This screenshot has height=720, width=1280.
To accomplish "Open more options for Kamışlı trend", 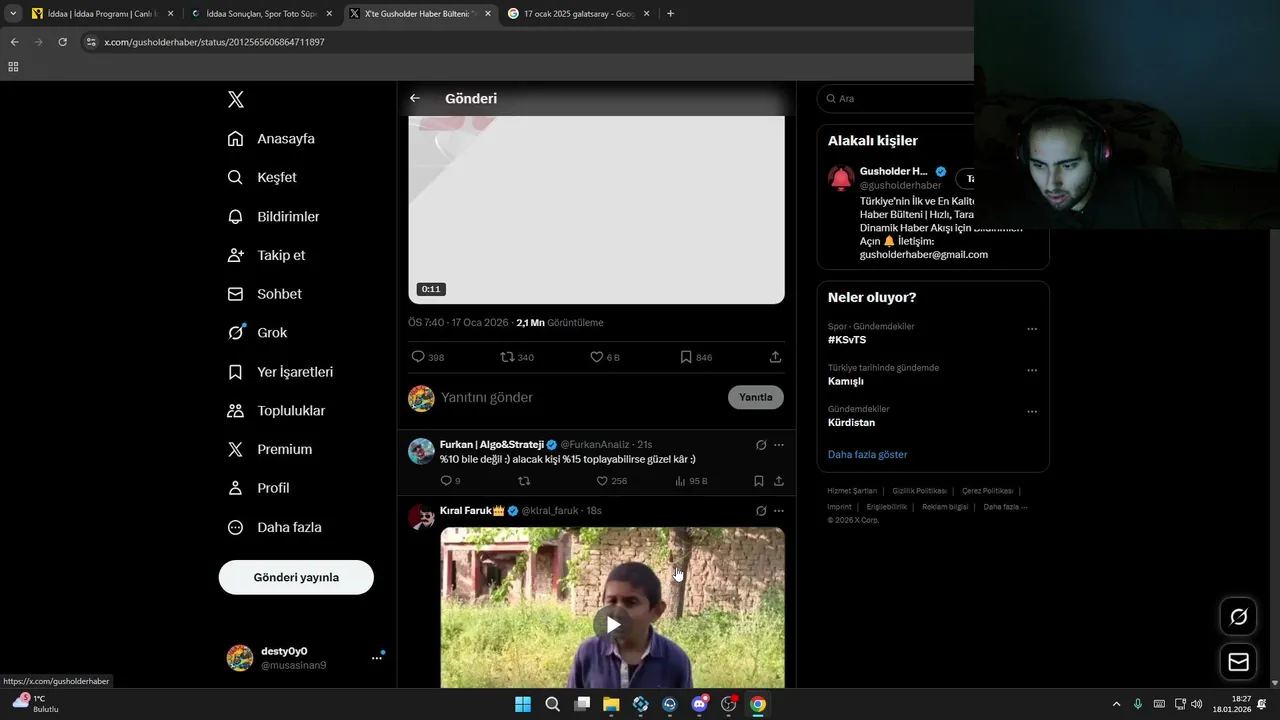I will [x=1032, y=370].
